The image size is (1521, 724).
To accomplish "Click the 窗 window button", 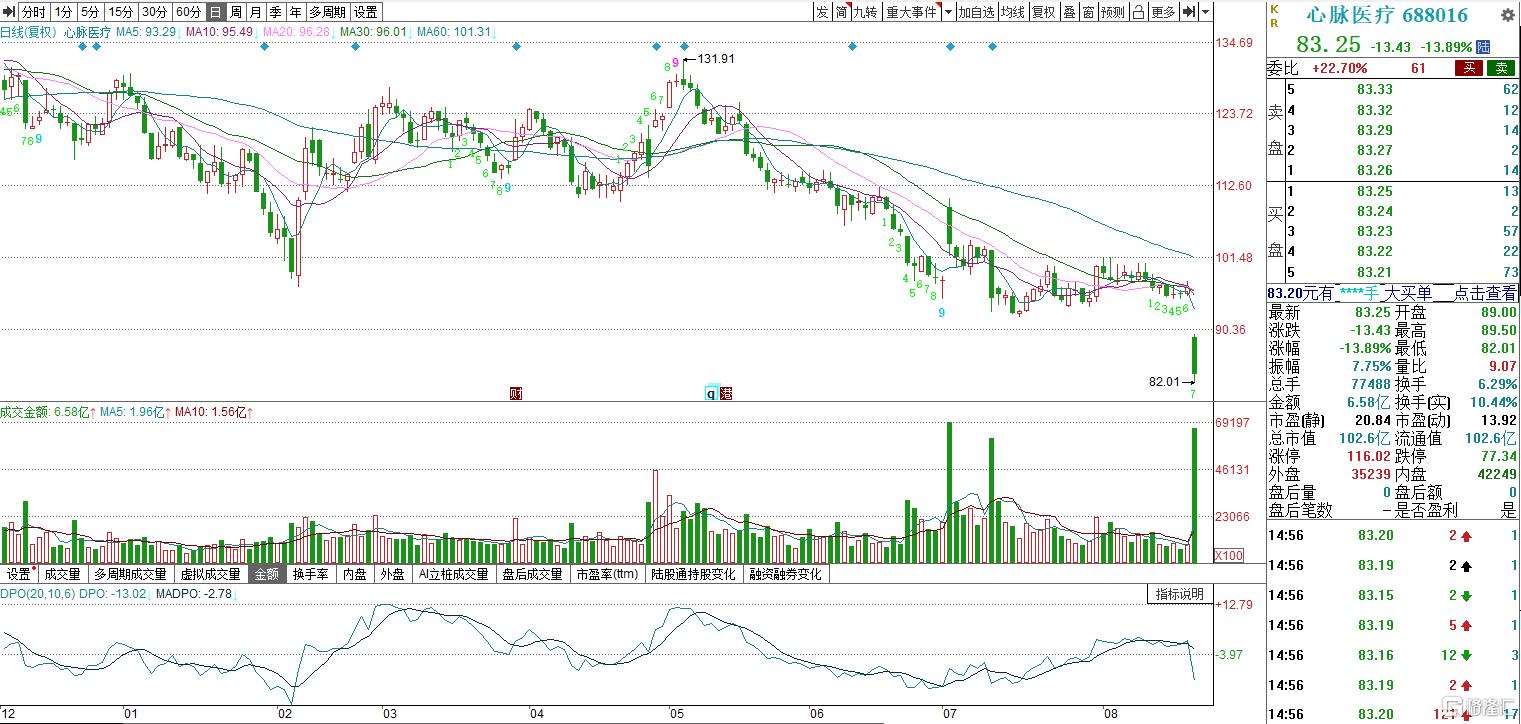I will [x=1088, y=12].
